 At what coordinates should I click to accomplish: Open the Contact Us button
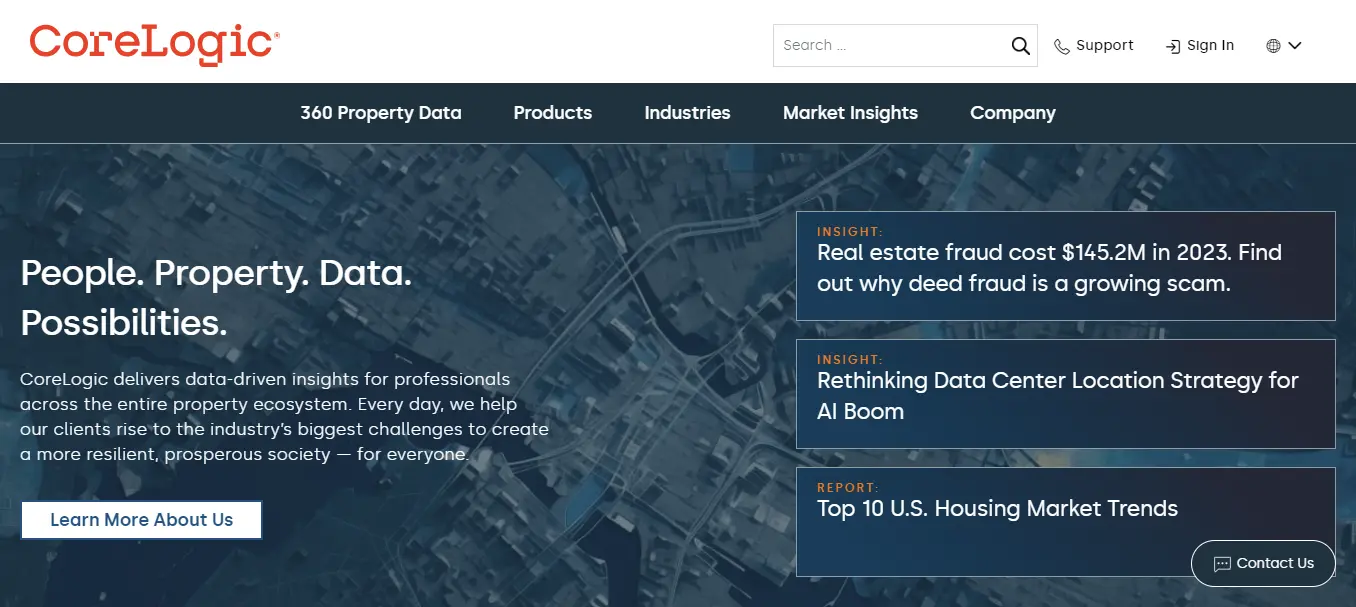(1263, 564)
